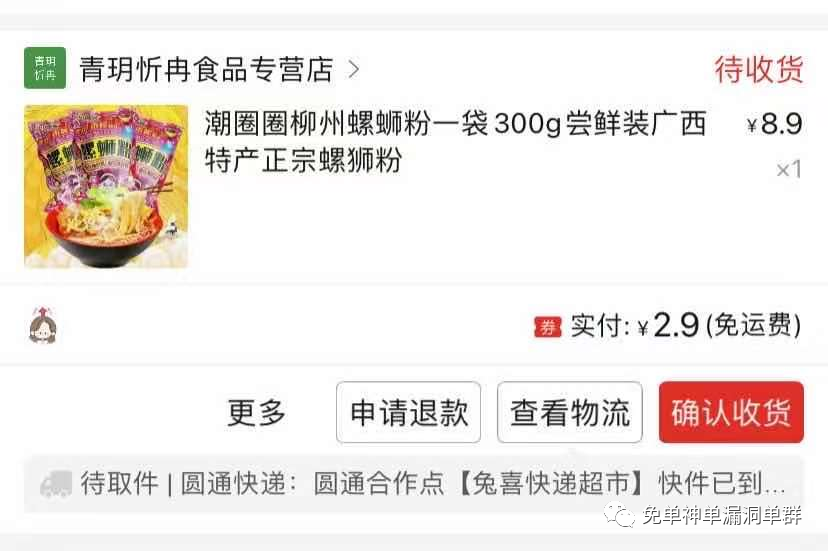This screenshot has height=551, width=828.
Task: Tap the WeChat logo in watermark
Action: pos(619,515)
